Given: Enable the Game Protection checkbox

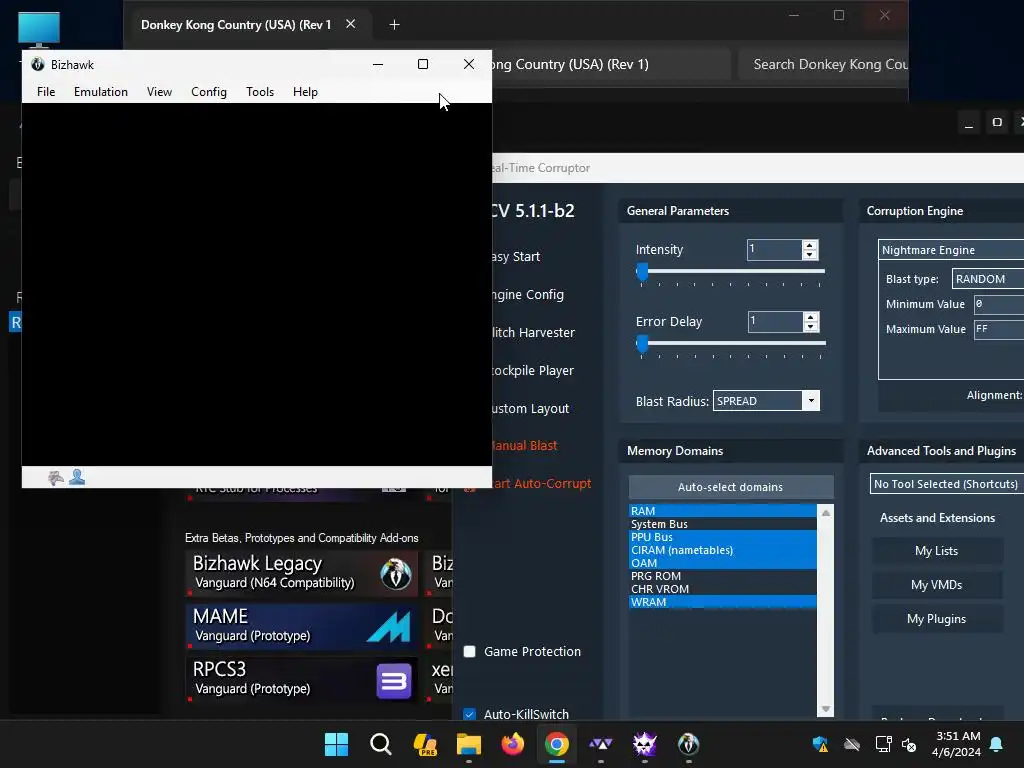Looking at the screenshot, I should pos(469,652).
